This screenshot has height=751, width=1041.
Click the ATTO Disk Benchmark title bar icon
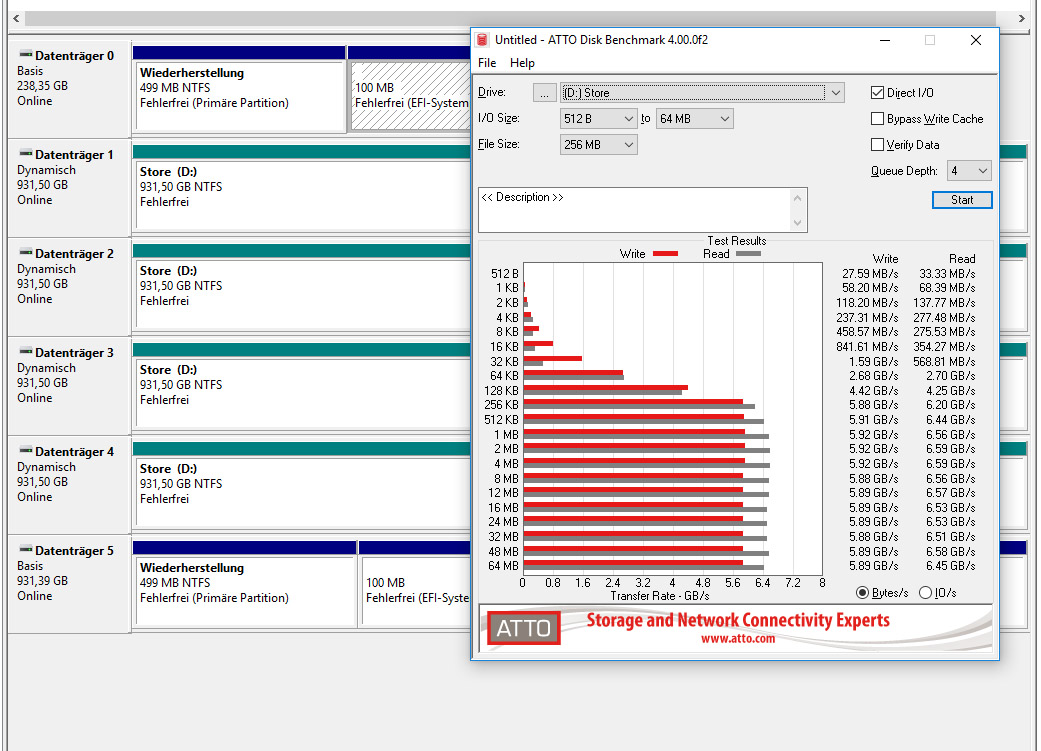tap(483, 40)
